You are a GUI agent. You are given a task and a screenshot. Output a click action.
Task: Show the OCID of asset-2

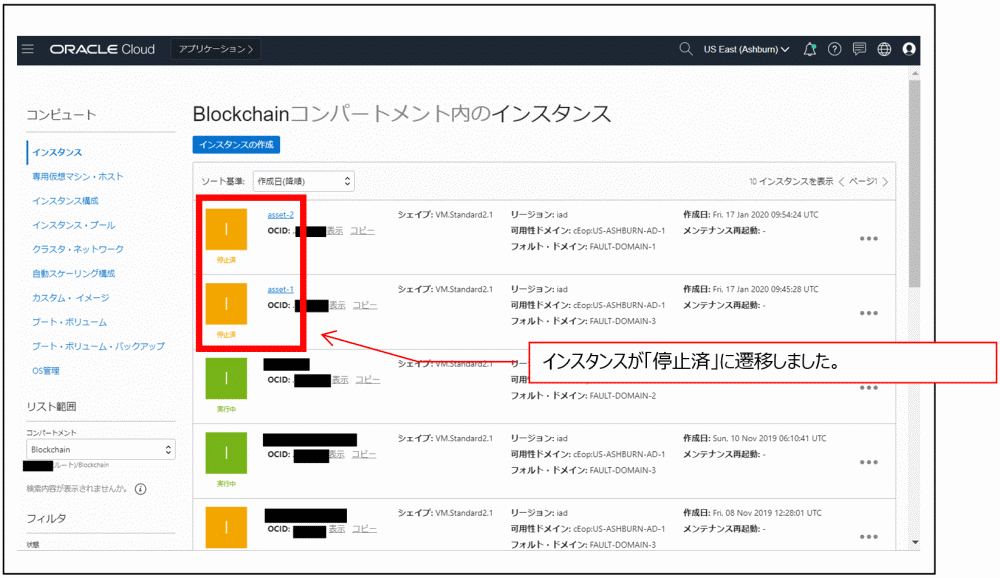335,231
